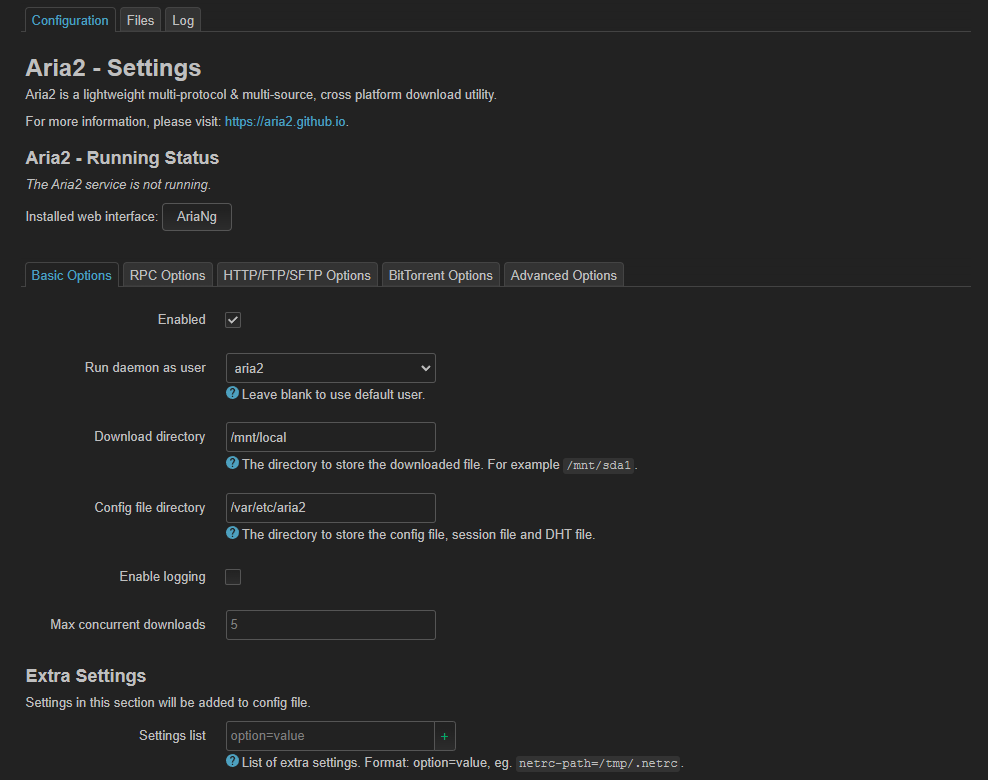988x780 pixels.
Task: Click the 'Run daemon as user' label
Action: coord(146,367)
